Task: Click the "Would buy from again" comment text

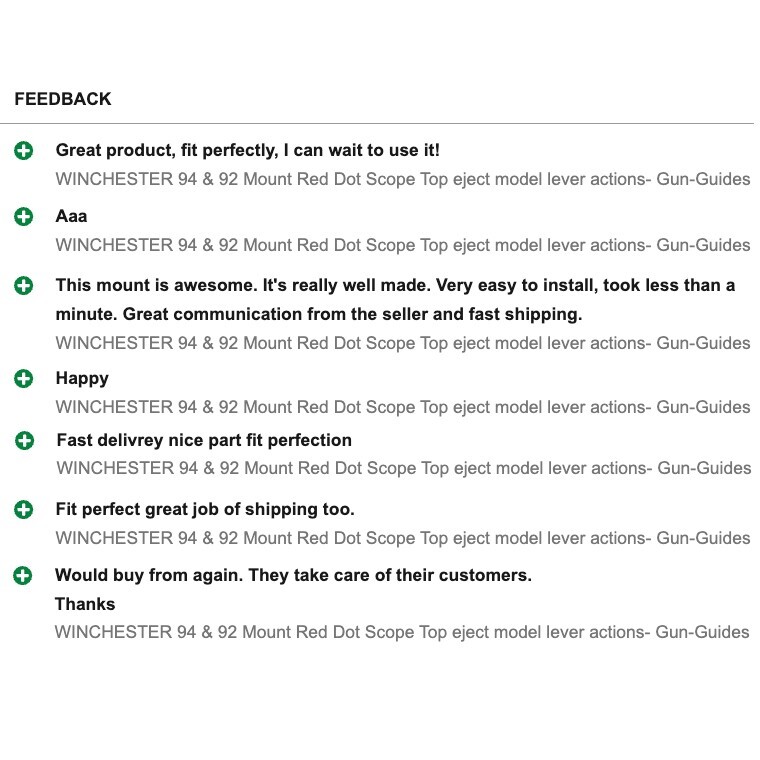Action: tap(293, 576)
